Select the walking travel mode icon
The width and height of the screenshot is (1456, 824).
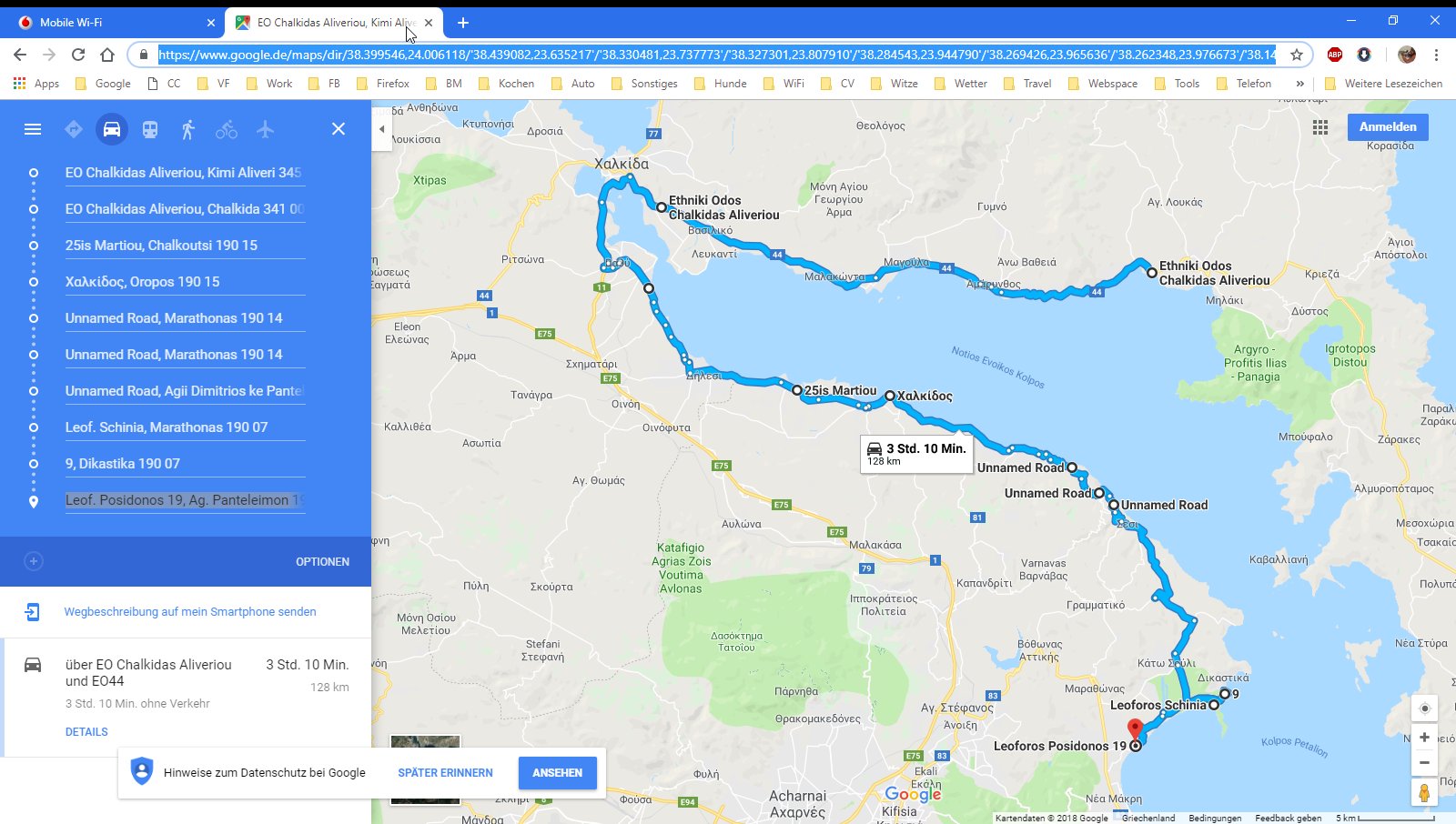188,129
